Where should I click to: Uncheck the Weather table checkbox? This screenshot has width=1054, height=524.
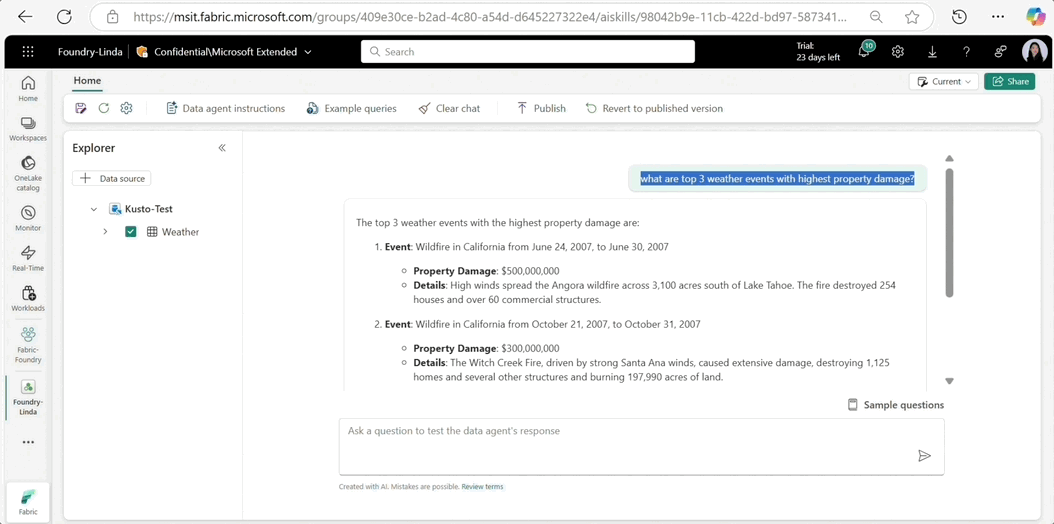tap(131, 232)
